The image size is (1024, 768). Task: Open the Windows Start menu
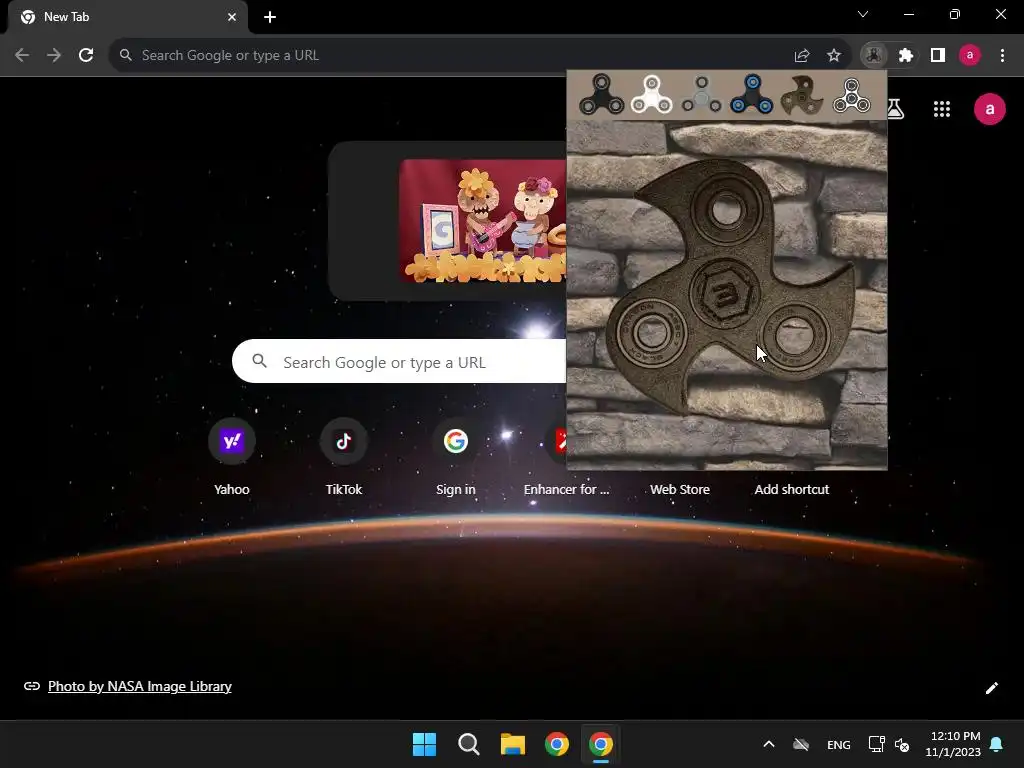click(x=424, y=744)
